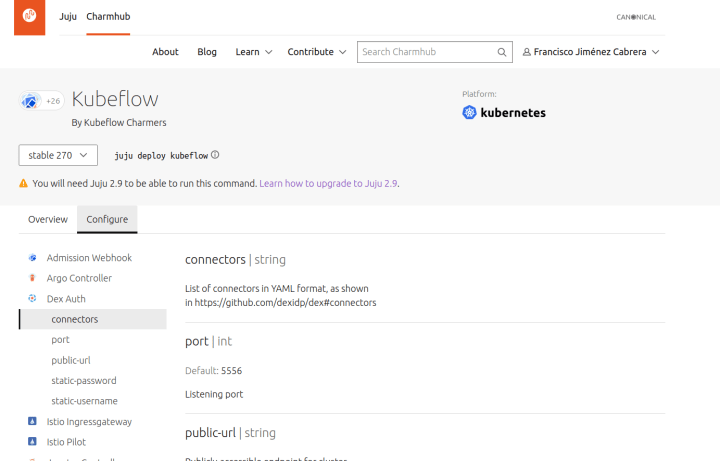Open the Juju tab
Viewport: 720px width, 461px height.
pos(68,17)
